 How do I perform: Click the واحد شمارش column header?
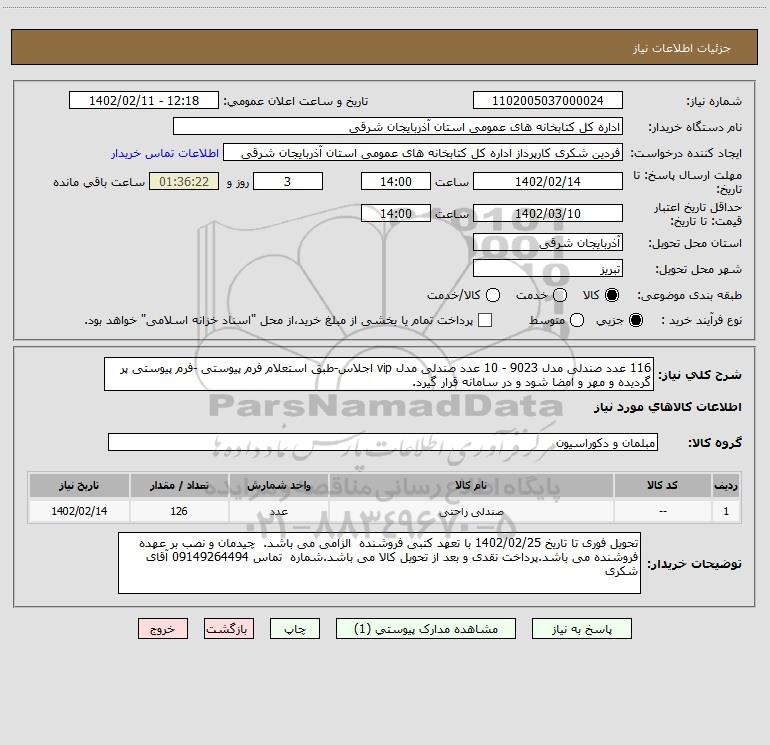click(278, 485)
